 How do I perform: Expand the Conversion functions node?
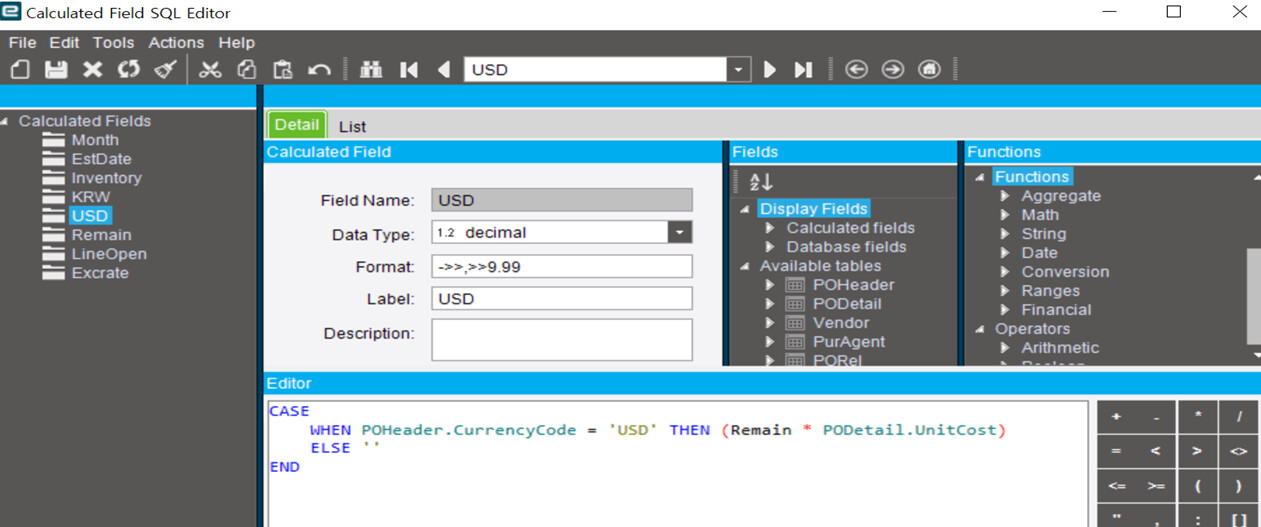(1006, 272)
